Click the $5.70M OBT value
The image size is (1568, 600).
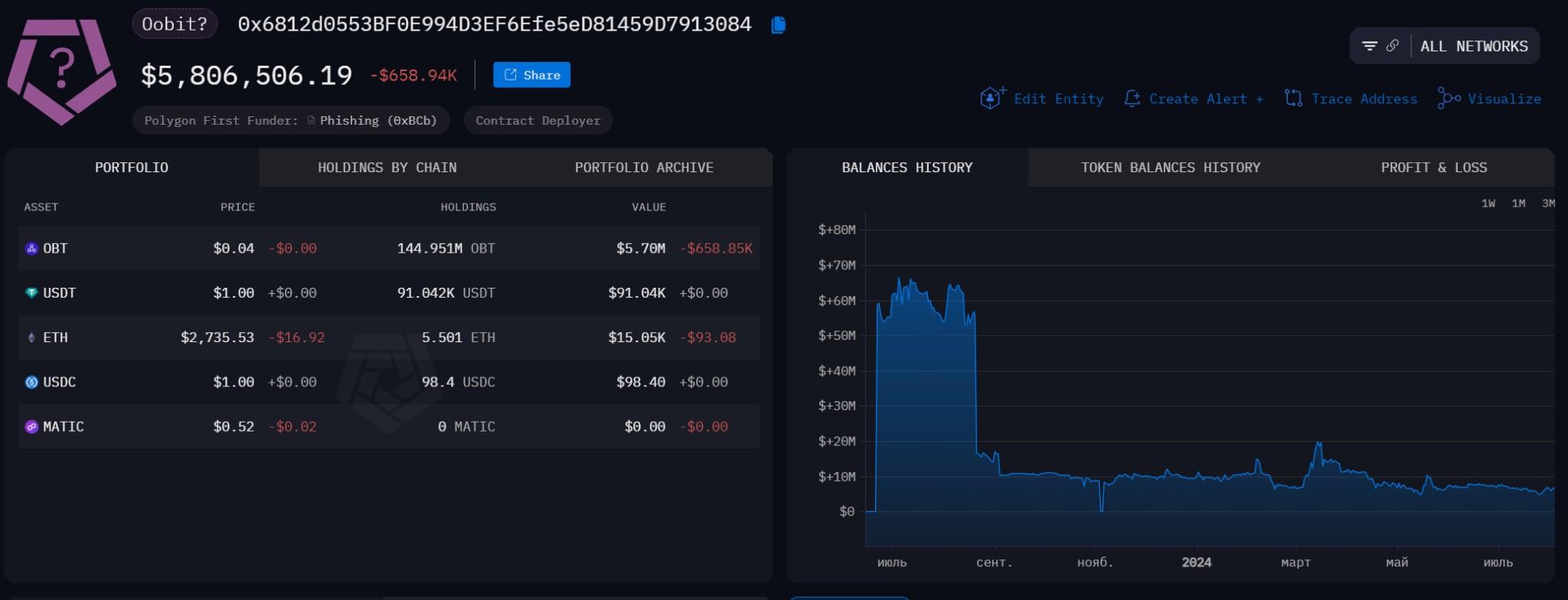coord(641,249)
